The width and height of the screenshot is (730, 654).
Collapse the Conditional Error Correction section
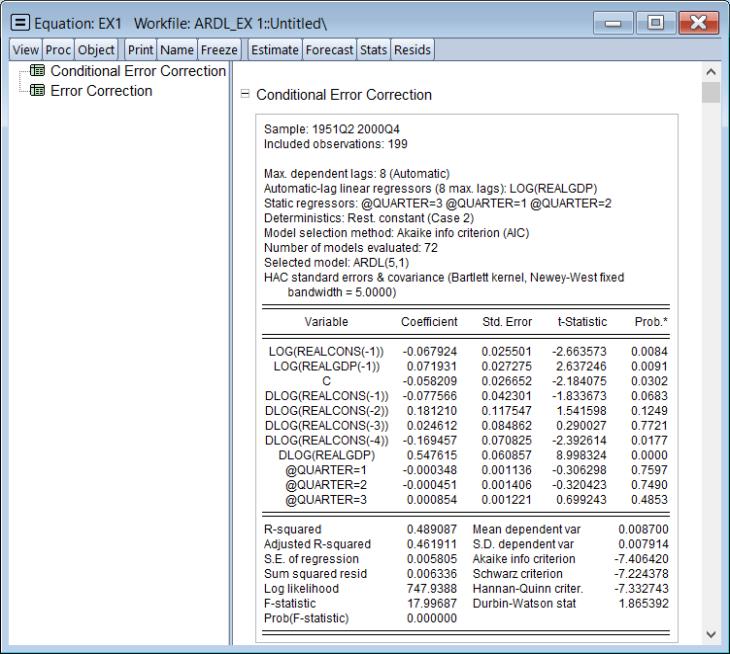(244, 96)
